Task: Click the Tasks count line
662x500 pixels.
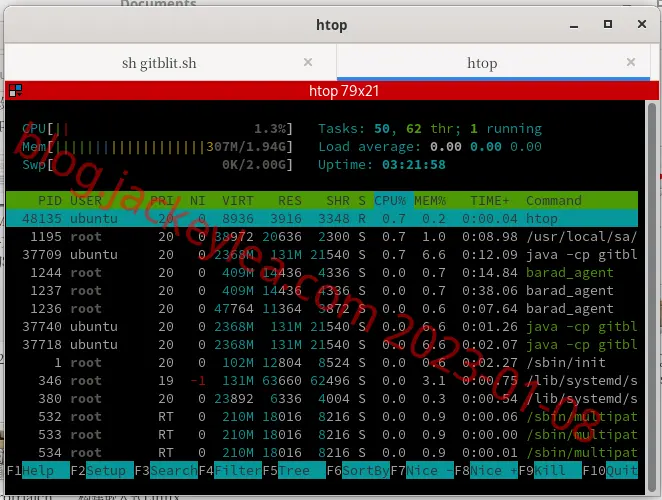Action: [430, 128]
